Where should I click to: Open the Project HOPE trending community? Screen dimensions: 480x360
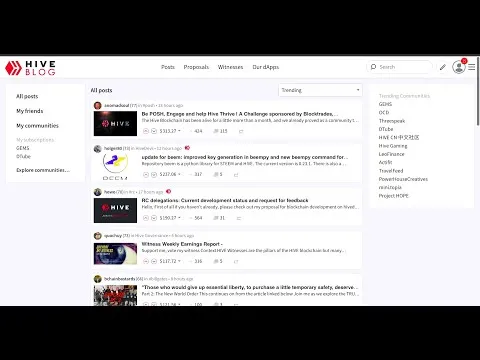(x=394, y=196)
